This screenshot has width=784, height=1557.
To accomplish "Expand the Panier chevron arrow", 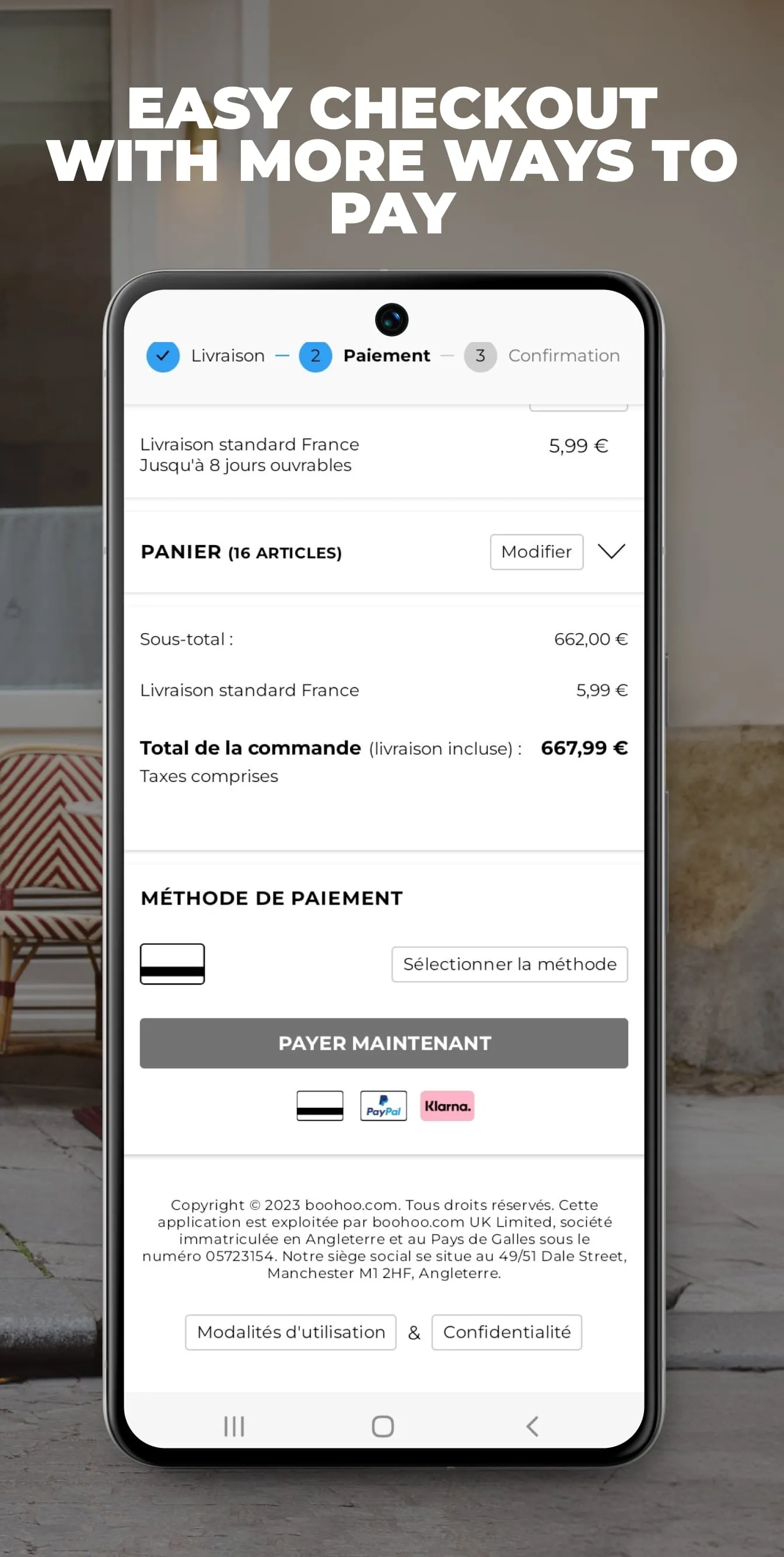I will 611,551.
